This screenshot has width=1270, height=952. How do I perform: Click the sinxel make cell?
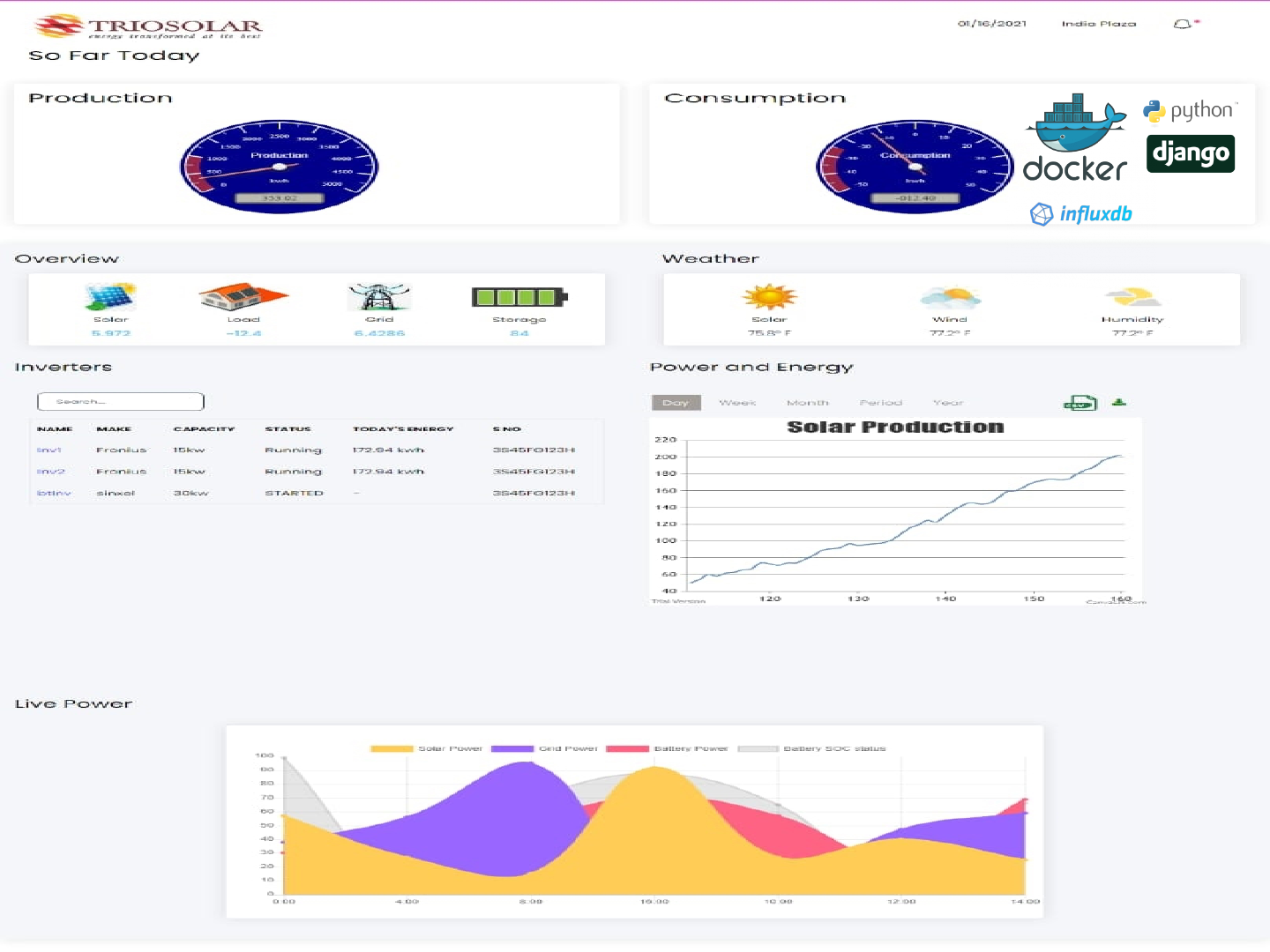pyautogui.click(x=116, y=494)
